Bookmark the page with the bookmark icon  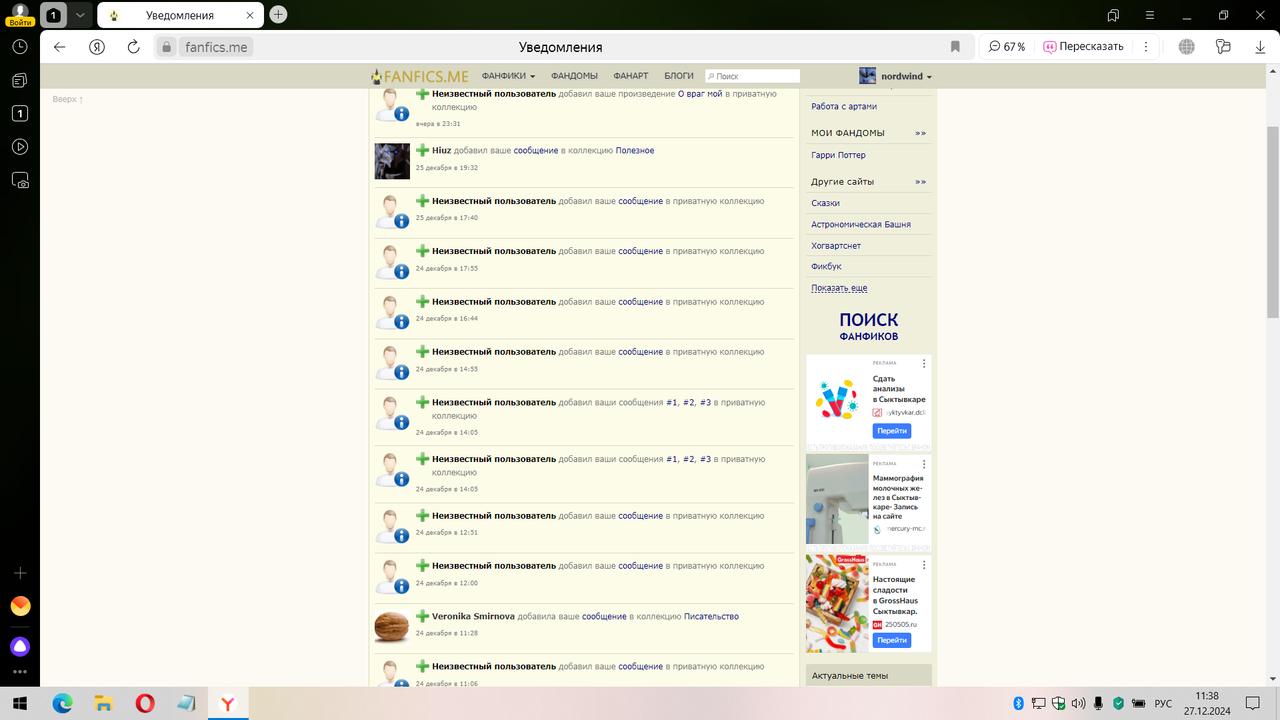955,47
